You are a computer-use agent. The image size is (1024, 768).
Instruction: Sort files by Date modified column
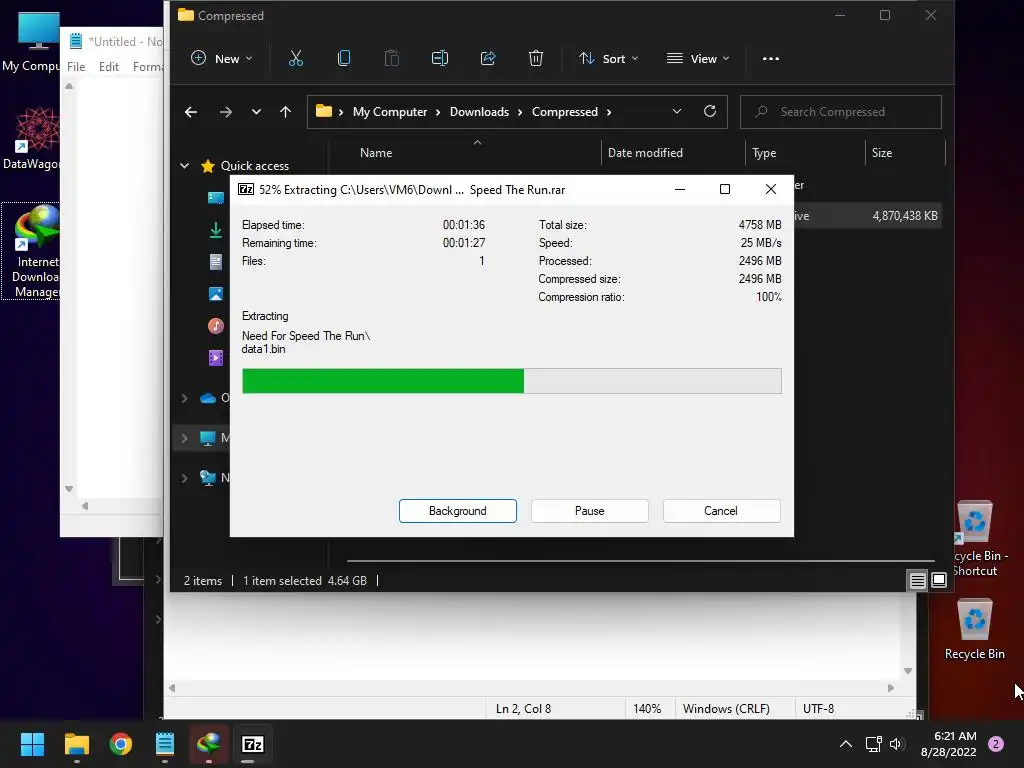(645, 153)
